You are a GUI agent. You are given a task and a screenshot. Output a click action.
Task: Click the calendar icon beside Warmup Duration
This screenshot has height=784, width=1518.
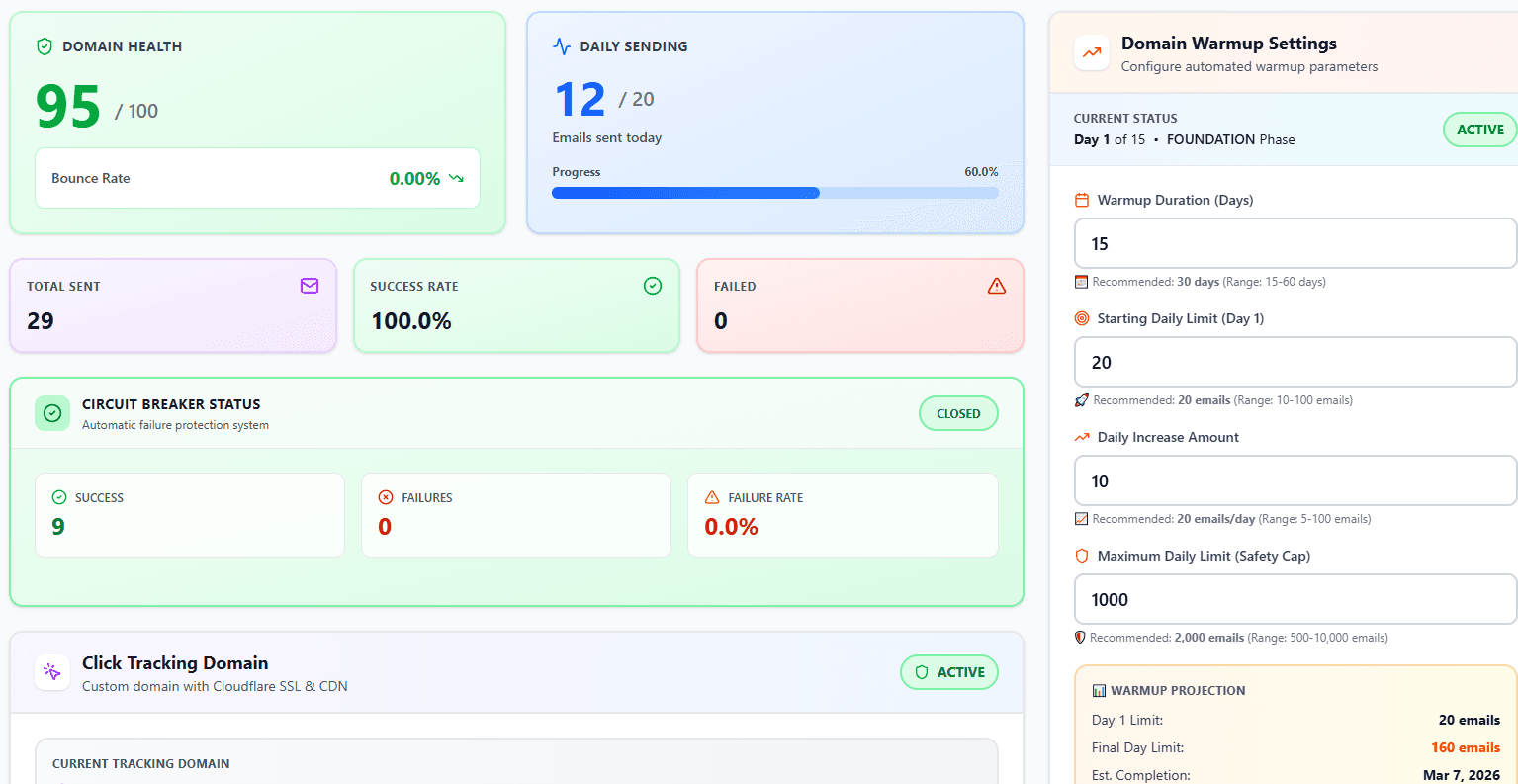pos(1081,200)
